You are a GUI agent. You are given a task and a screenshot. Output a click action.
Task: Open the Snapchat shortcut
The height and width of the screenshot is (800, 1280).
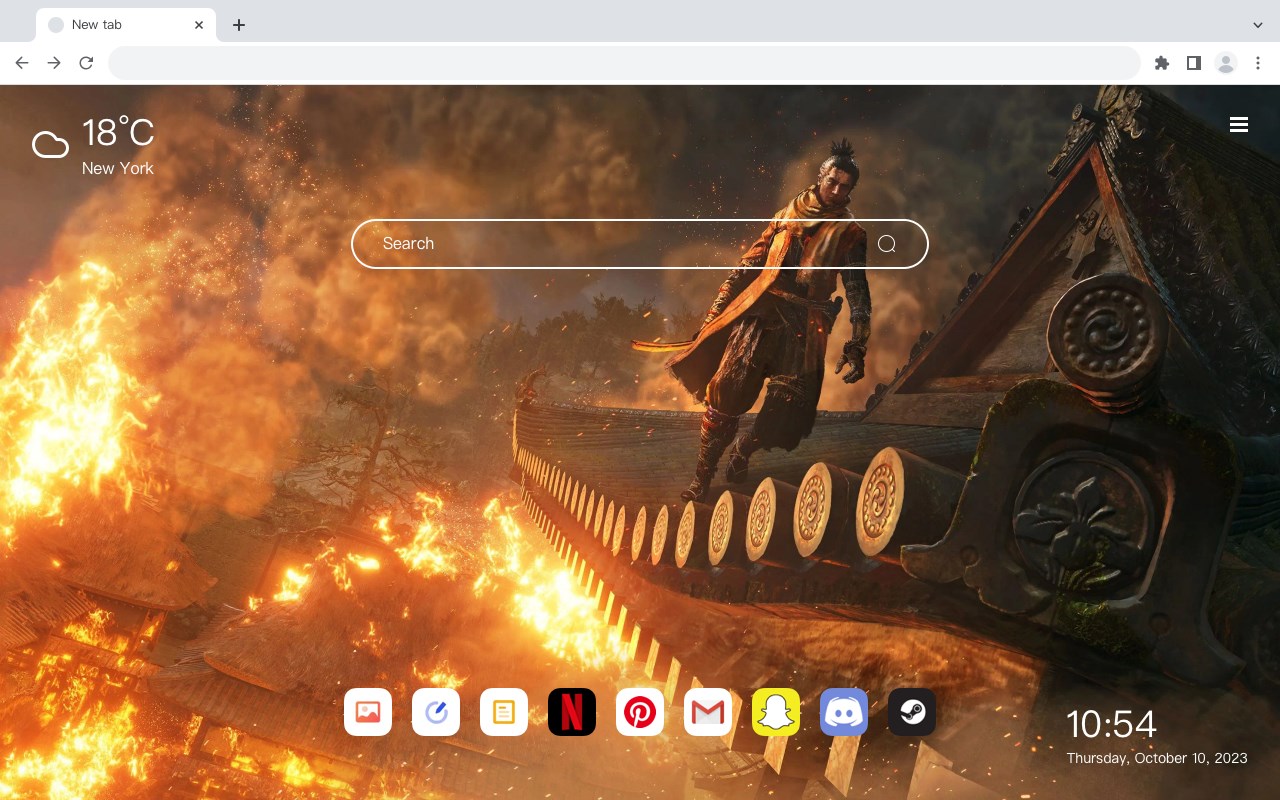click(x=776, y=712)
